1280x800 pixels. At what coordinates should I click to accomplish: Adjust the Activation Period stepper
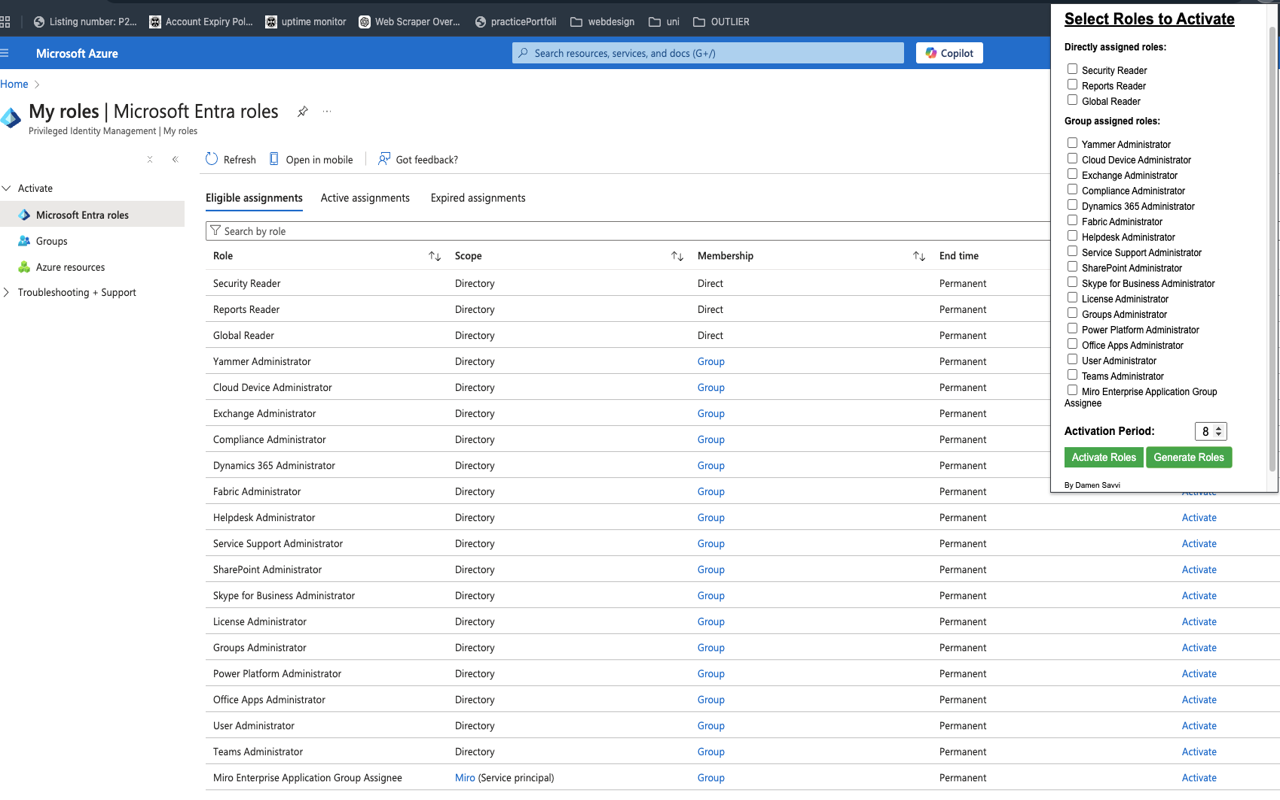pyautogui.click(x=1218, y=431)
